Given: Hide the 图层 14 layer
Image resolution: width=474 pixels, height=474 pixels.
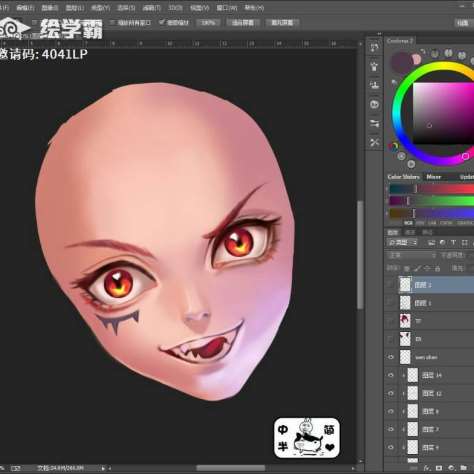Looking at the screenshot, I should [x=390, y=375].
